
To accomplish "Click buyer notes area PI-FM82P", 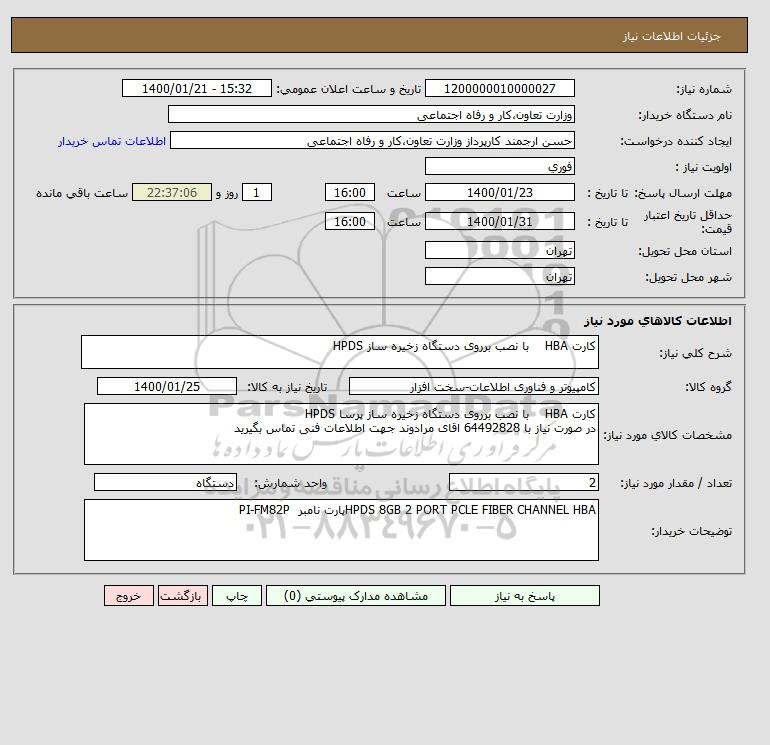I will coord(341,530).
